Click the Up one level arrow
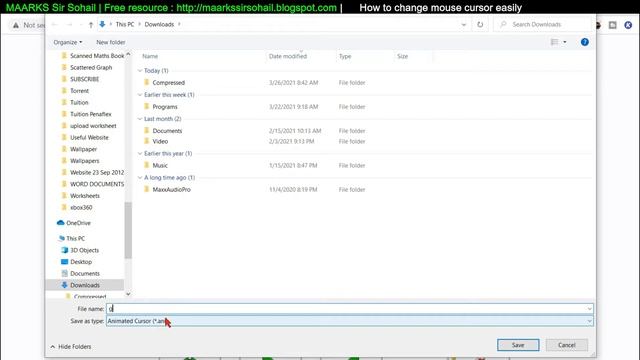The height and width of the screenshot is (360, 640). tap(91, 24)
